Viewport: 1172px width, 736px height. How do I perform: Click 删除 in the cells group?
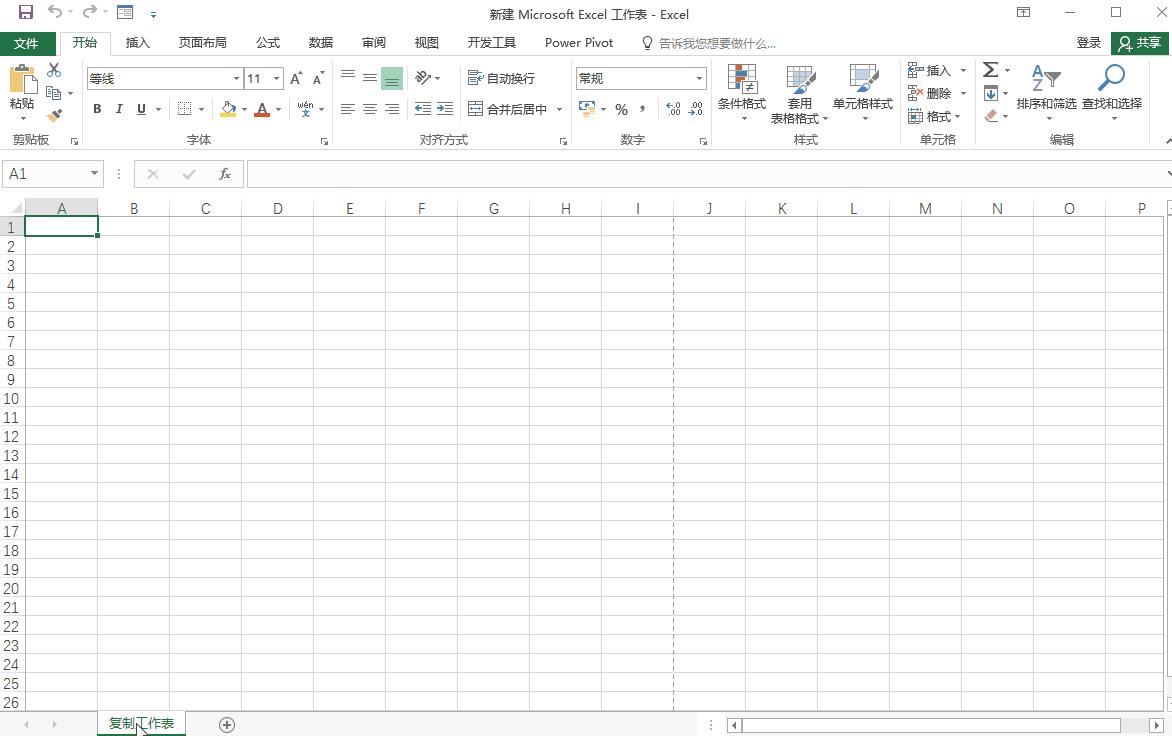tap(929, 93)
